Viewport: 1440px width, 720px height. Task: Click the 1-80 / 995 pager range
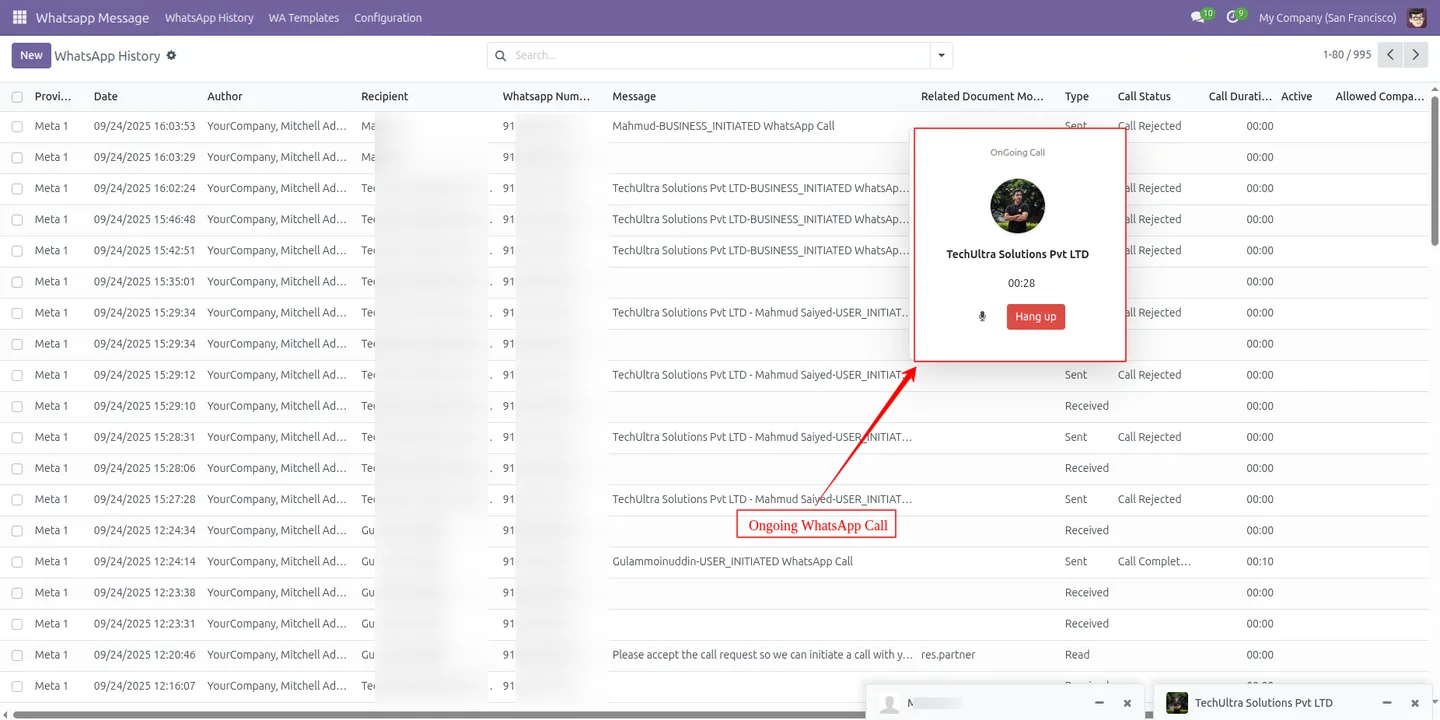click(1346, 55)
